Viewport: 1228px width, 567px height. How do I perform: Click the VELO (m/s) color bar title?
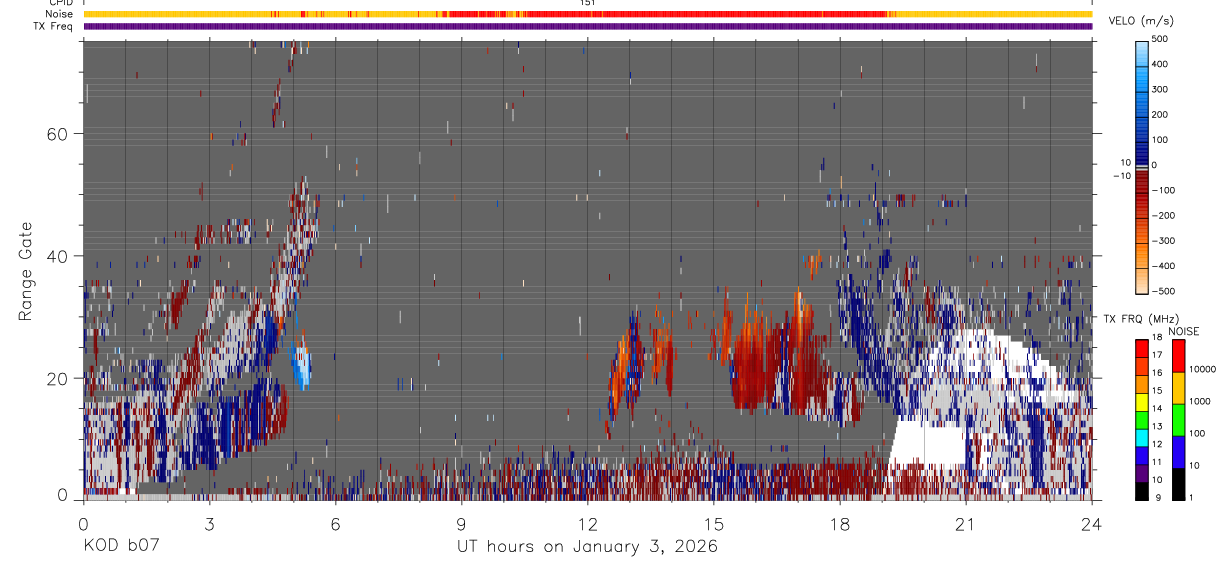pyautogui.click(x=1140, y=21)
